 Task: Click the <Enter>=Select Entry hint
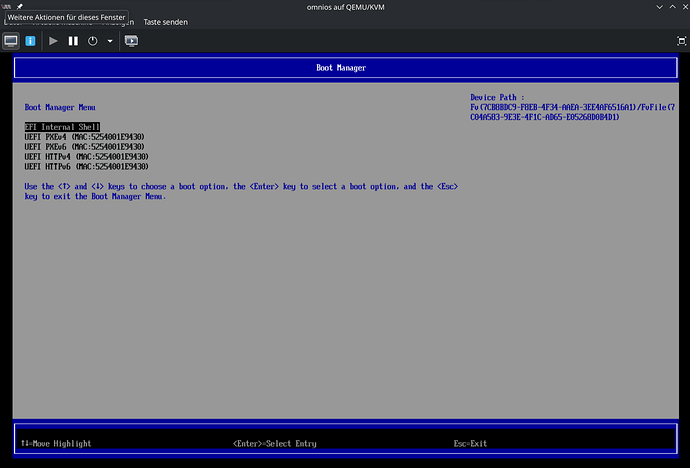[x=275, y=444]
